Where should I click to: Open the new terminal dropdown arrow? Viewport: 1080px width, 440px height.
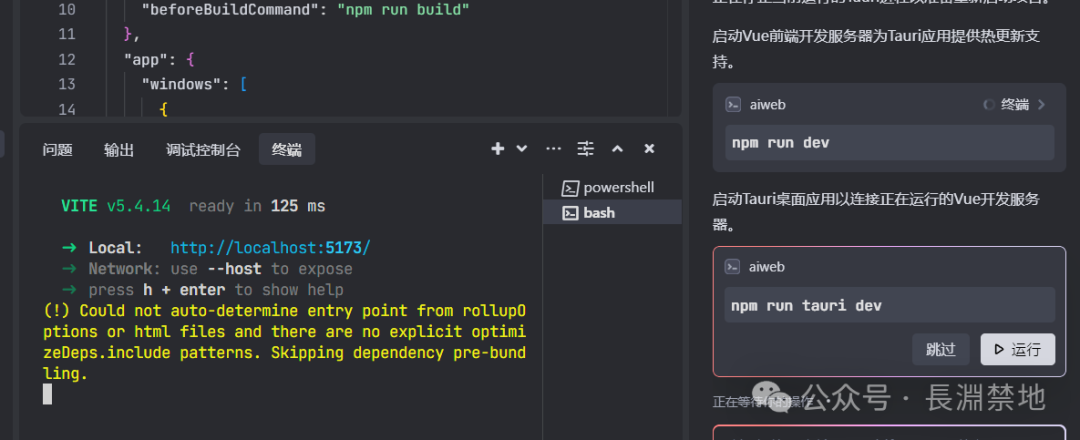521,149
